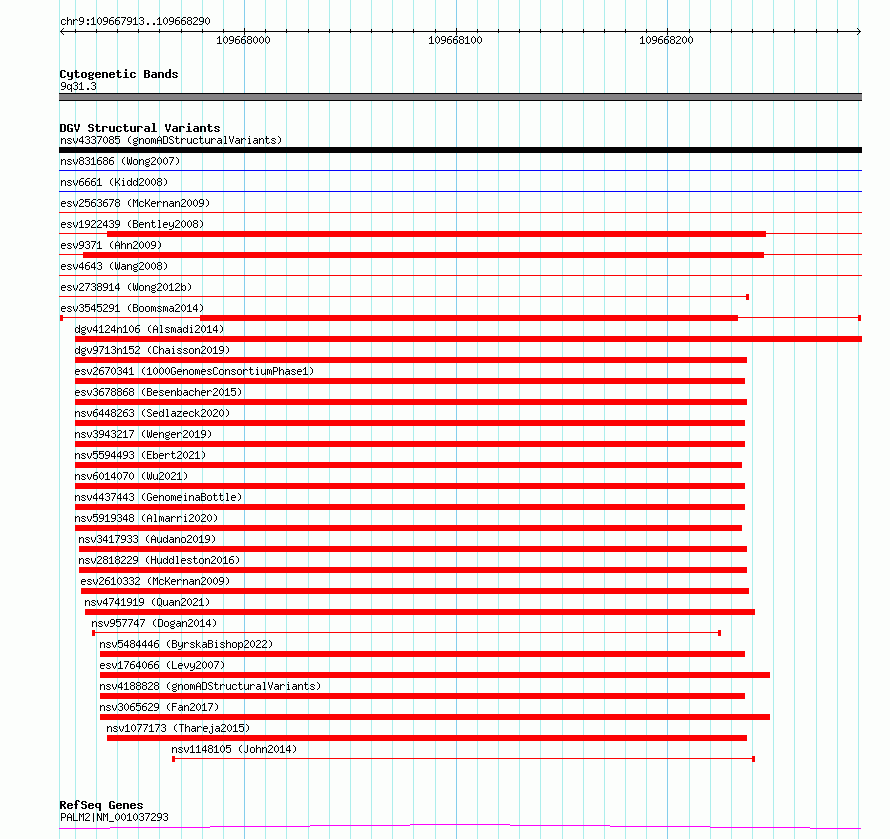Select nsv6014070 (Wu2021) label
890x839 pixels.
[x=131, y=476]
